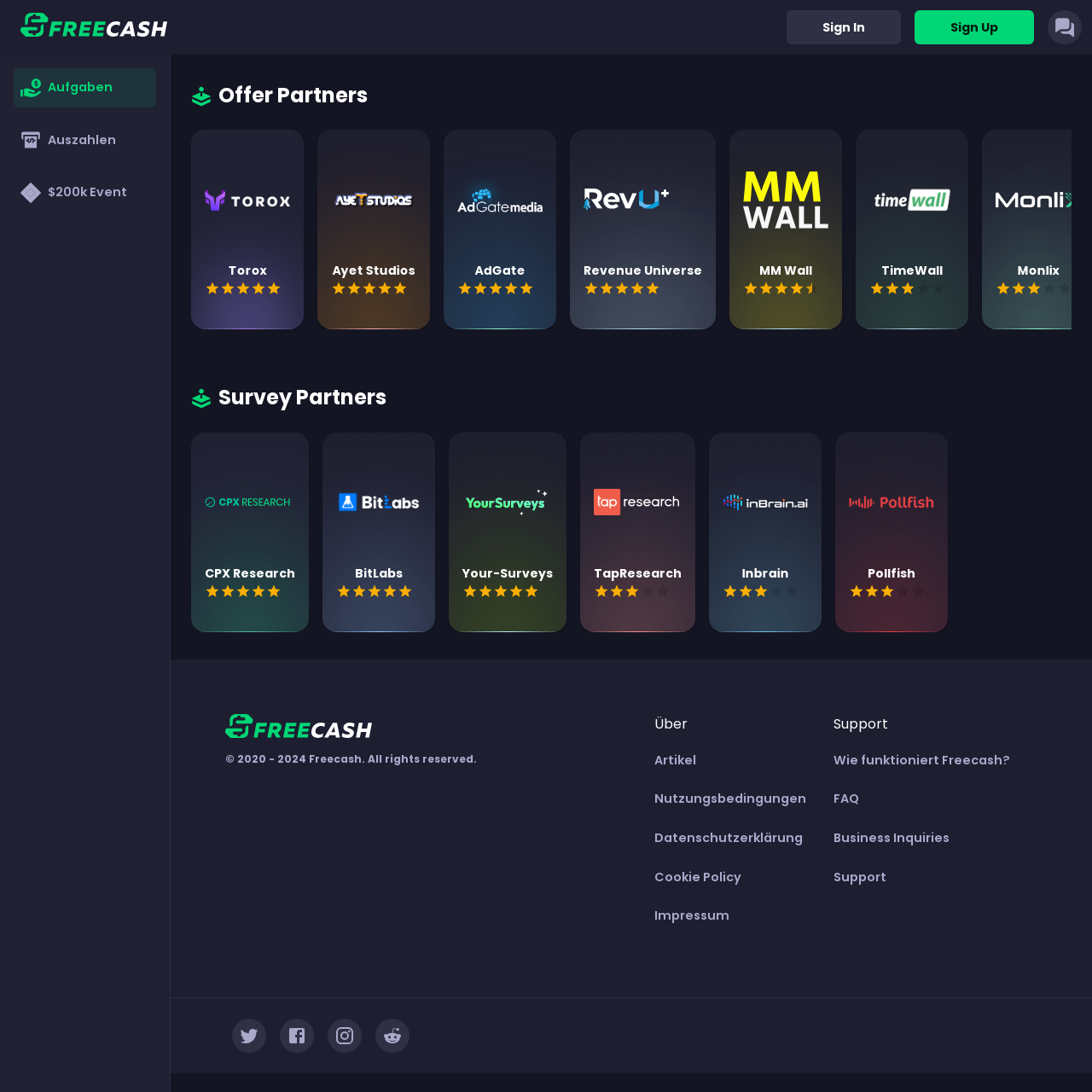Open the Monlix offer partner card

1027,229
